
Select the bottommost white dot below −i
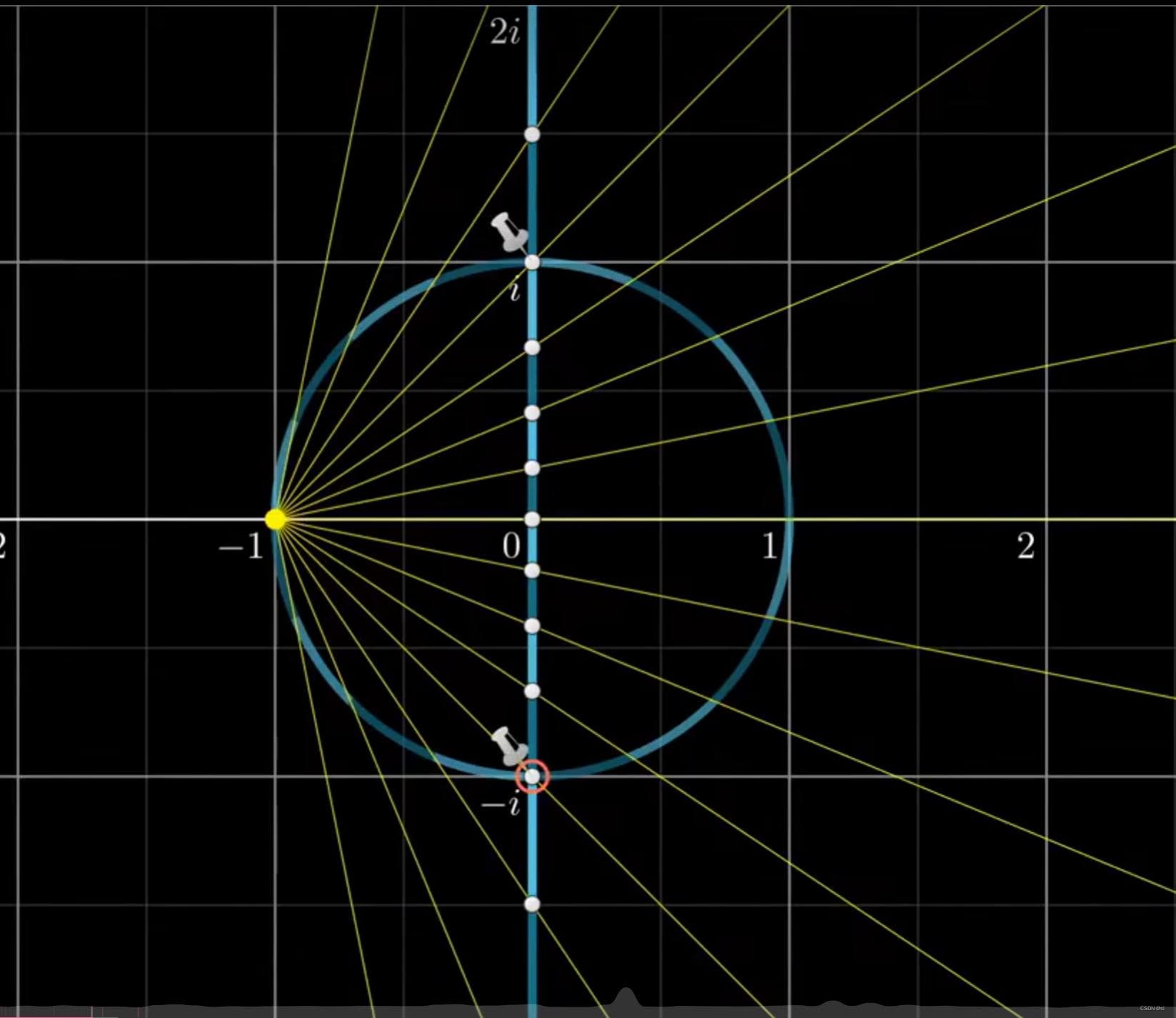[x=532, y=904]
